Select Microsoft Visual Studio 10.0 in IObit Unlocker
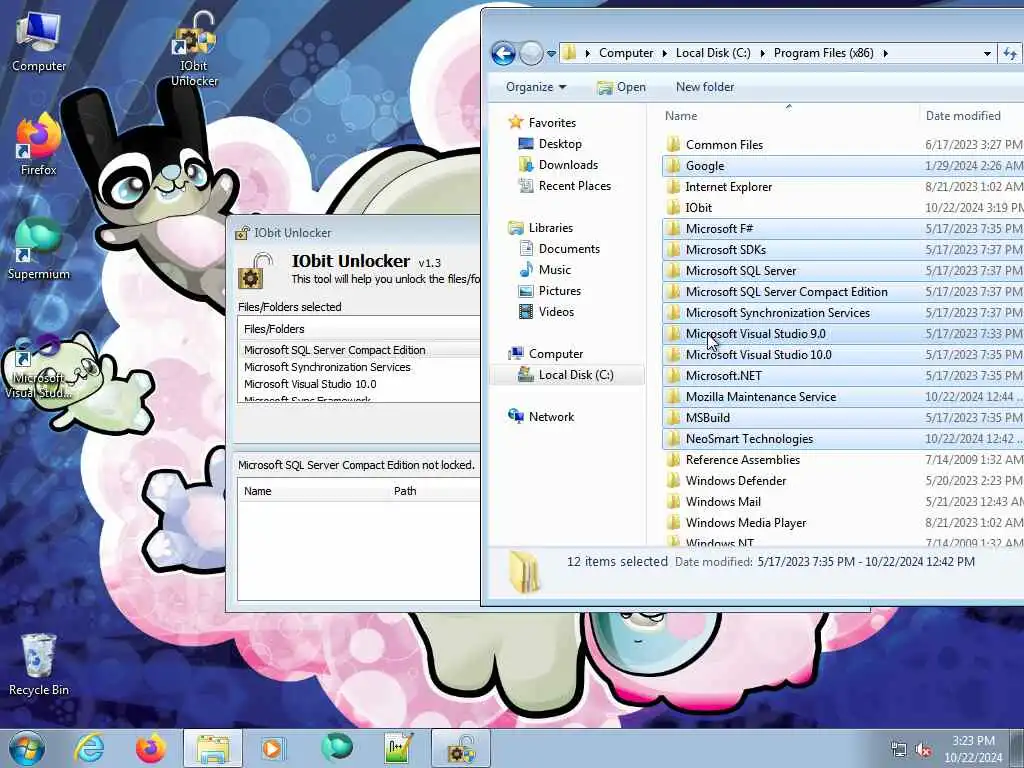 pos(359,384)
